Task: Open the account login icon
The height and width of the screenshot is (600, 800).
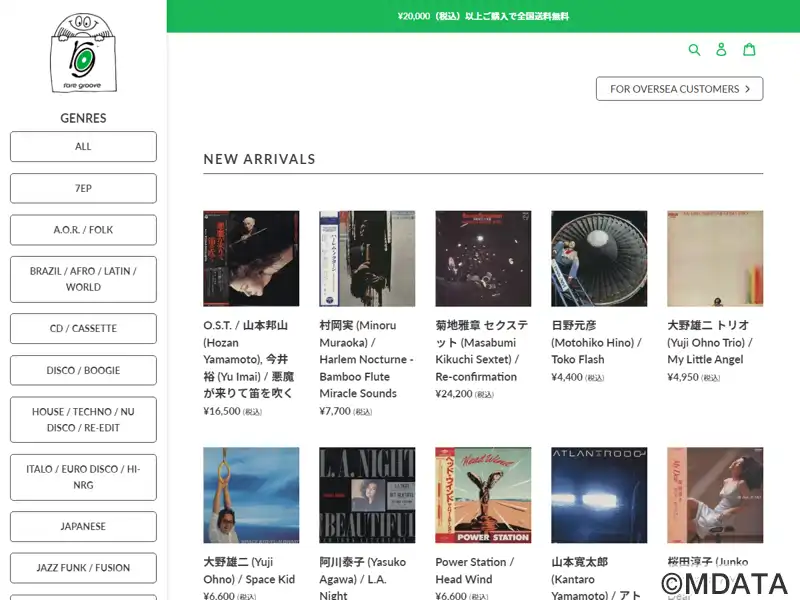Action: pos(721,49)
